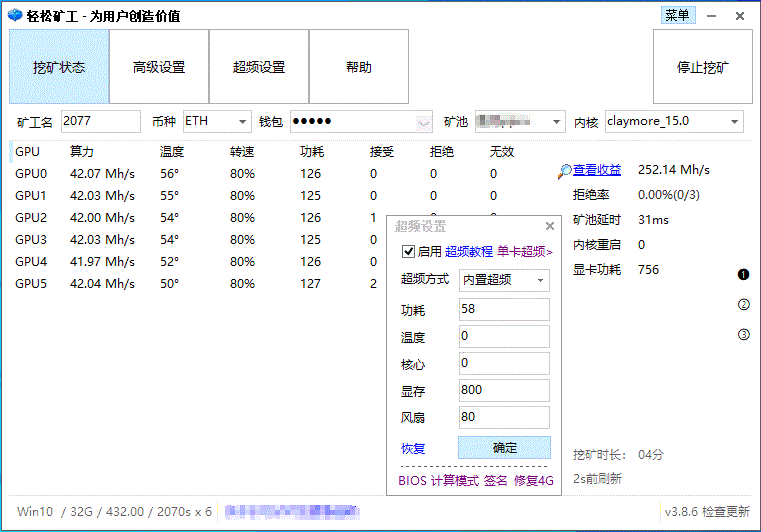
Task: Click the BIOS link in popup
Action: coord(412,481)
